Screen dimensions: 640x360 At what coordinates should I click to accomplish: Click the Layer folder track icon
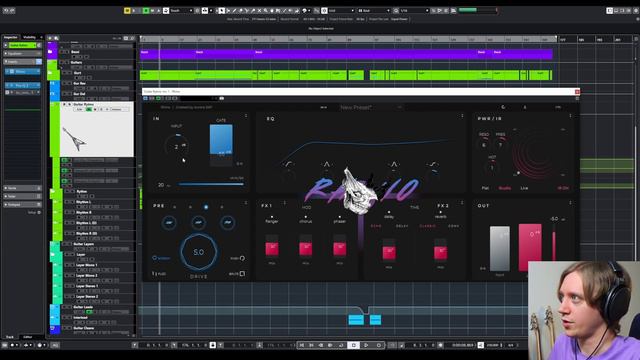click(52, 254)
